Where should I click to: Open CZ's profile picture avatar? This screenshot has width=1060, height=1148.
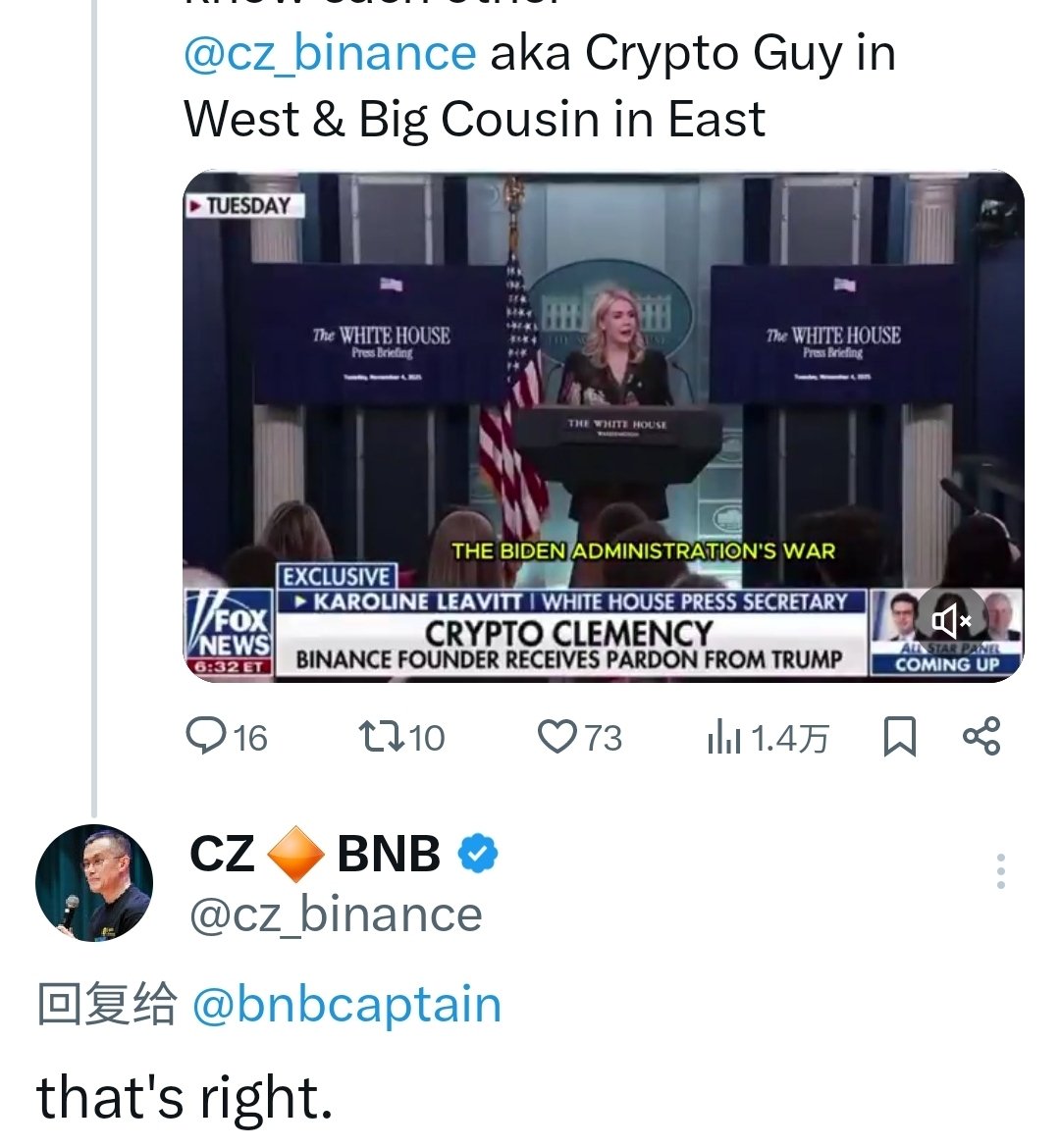pos(94,883)
